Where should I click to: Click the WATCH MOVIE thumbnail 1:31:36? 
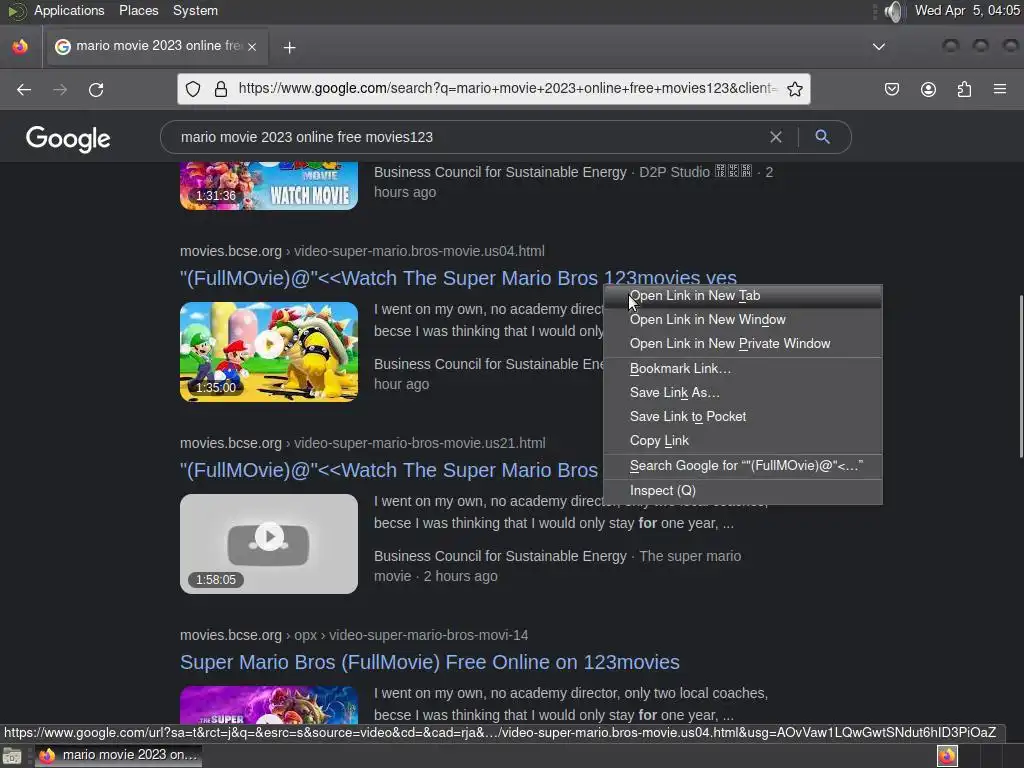[269, 186]
